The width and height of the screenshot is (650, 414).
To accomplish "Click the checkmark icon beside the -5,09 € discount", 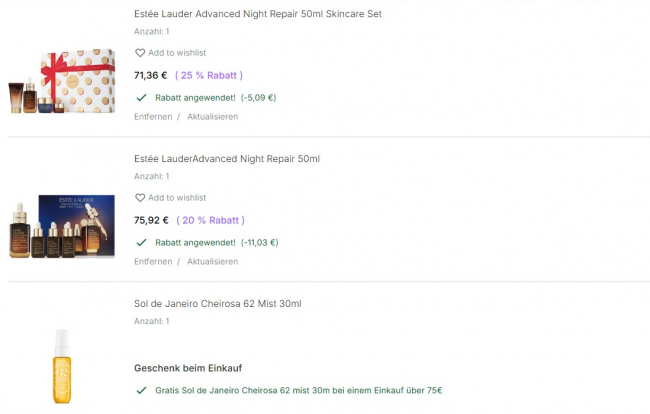I will click(x=141, y=98).
